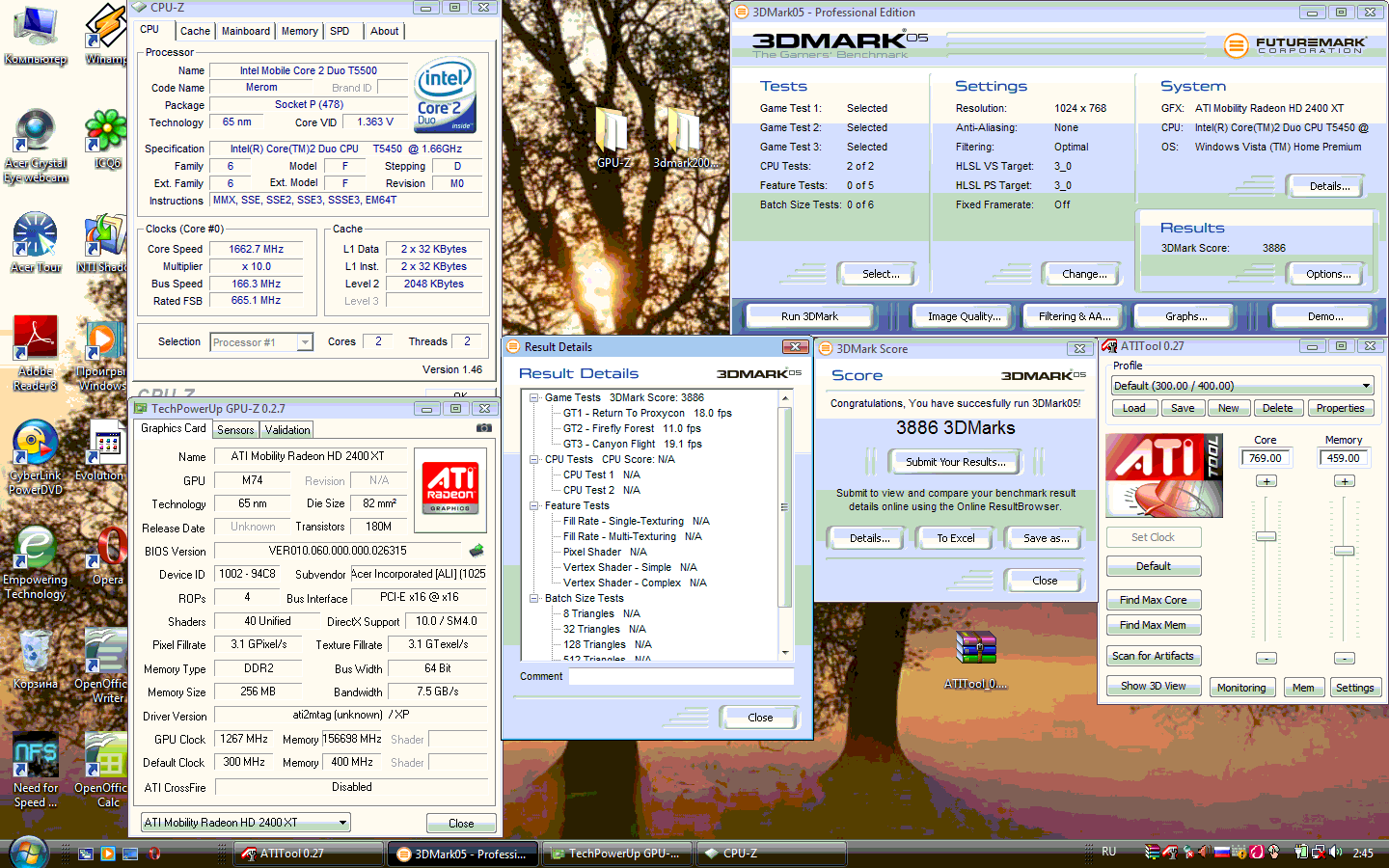Click the Comment field in Result Details
The image size is (1389, 868).
[x=681, y=677]
